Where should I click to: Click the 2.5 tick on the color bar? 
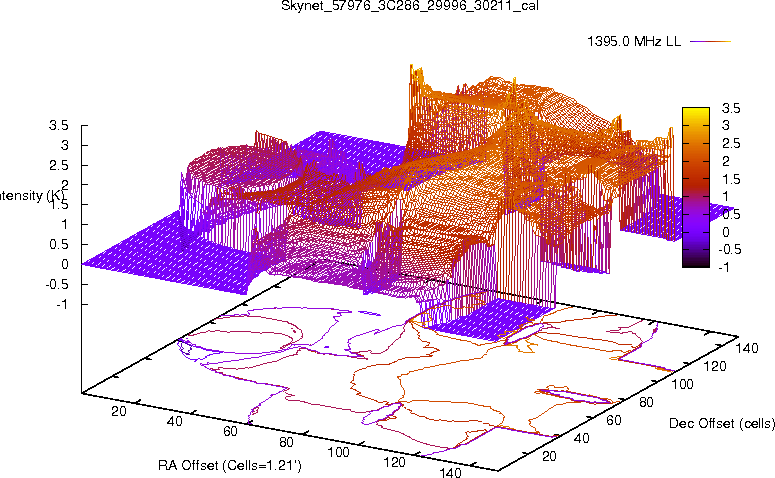pos(731,143)
